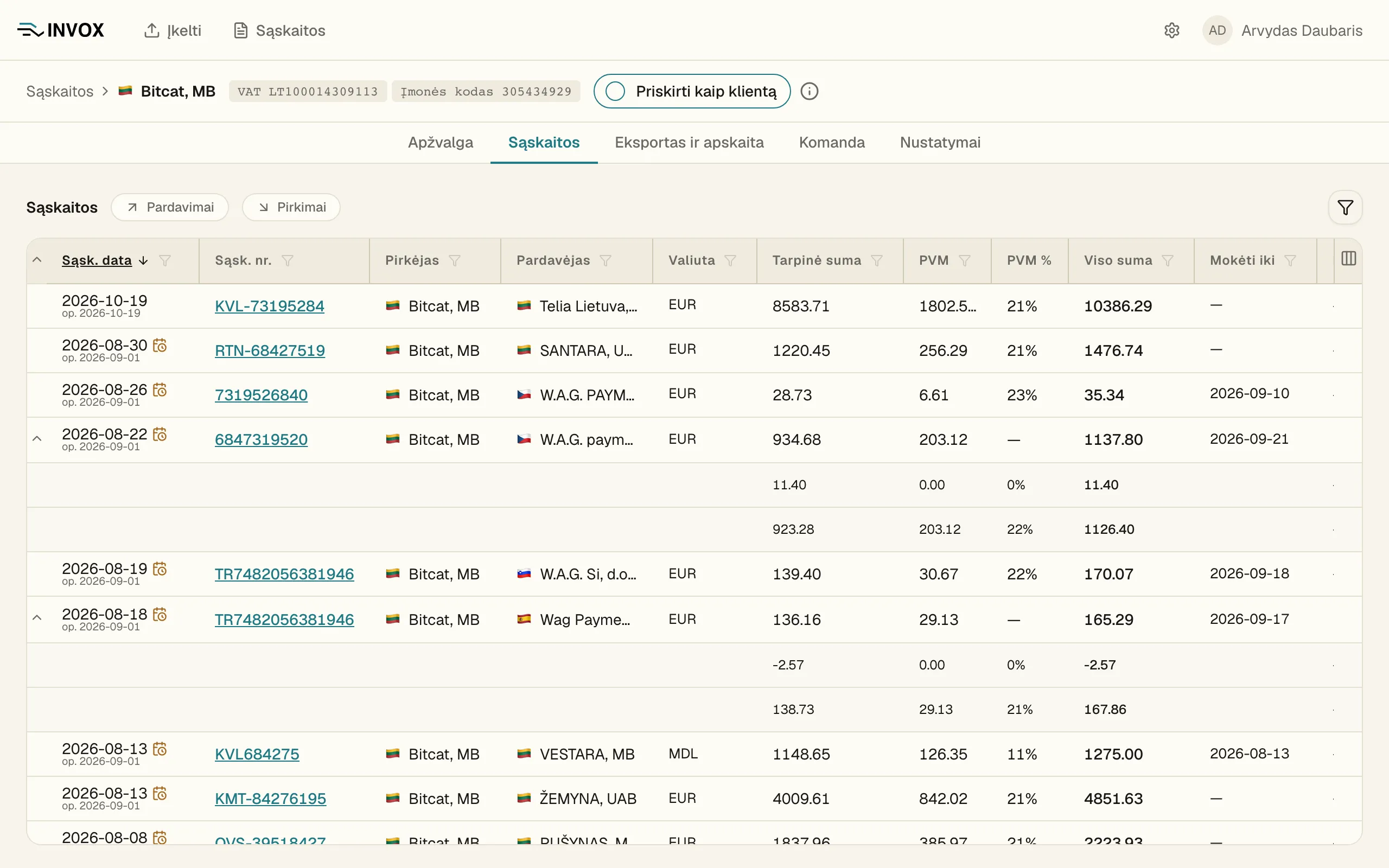Click calendar icon beside 2026-08-18 date
The width and height of the screenshot is (1389, 868).
(160, 614)
